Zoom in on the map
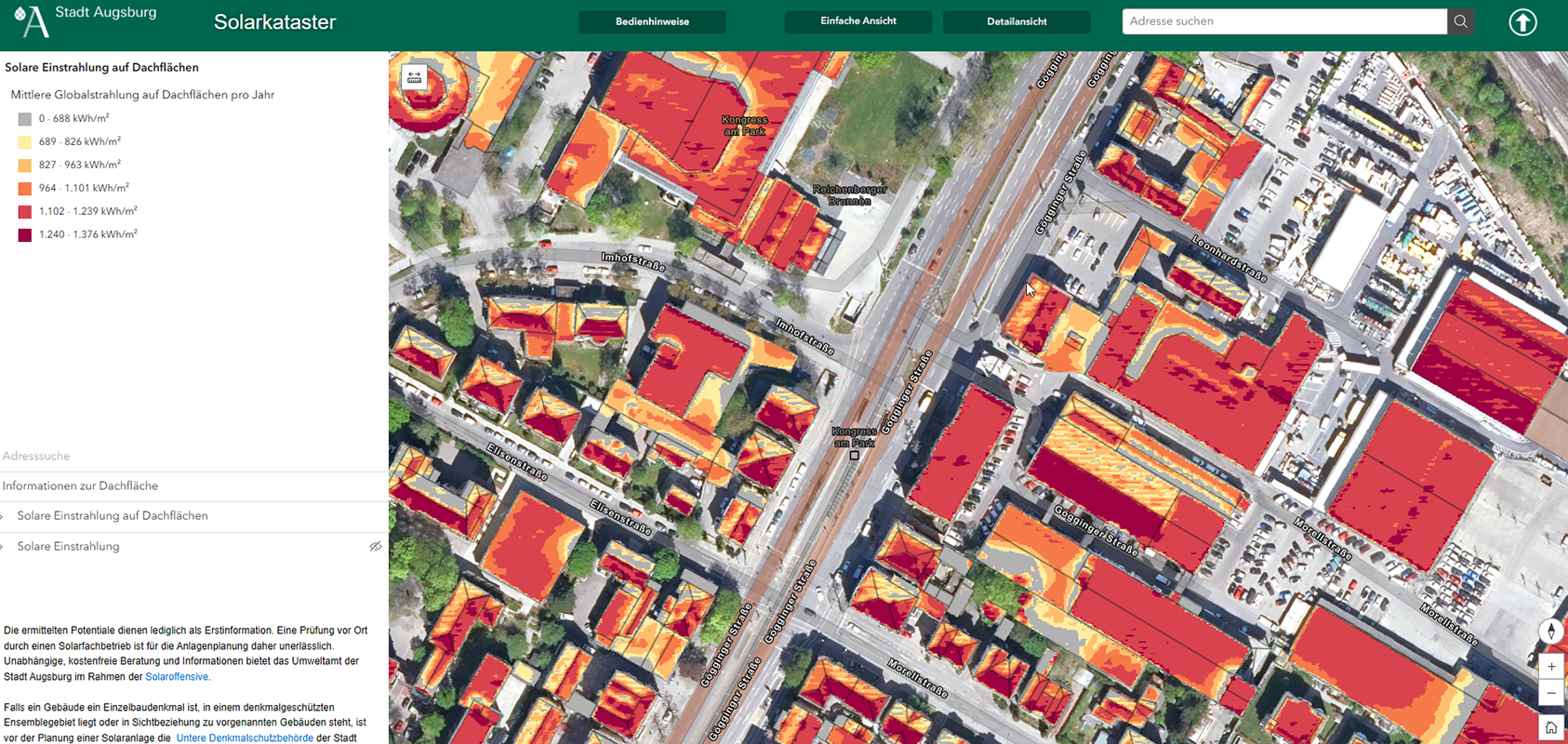Screen dimensions: 1568x744 coord(1550,667)
